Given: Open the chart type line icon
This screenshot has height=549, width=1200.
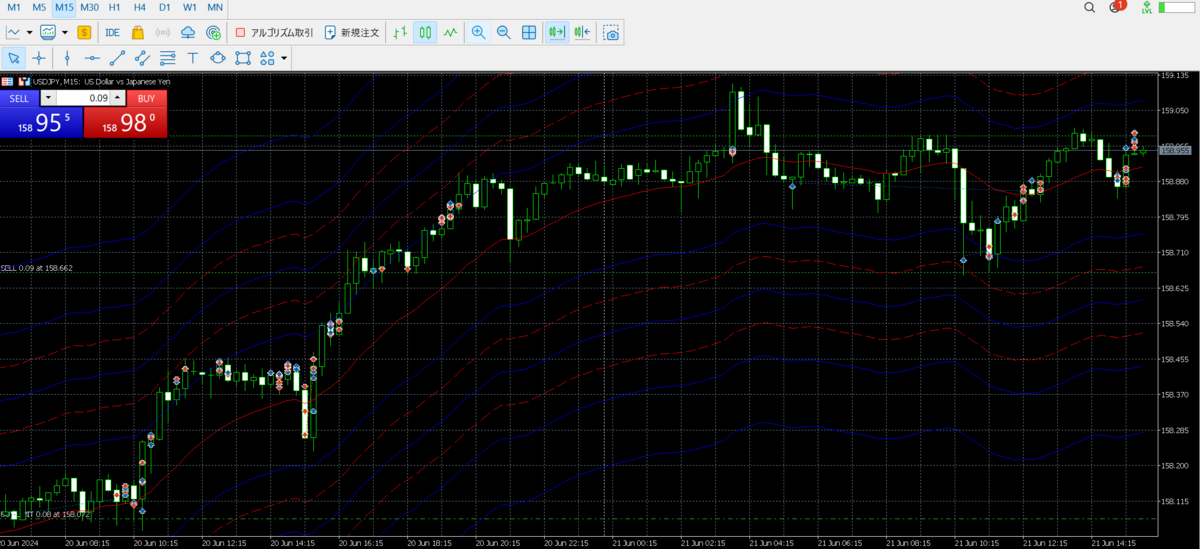Looking at the screenshot, I should tap(14, 32).
